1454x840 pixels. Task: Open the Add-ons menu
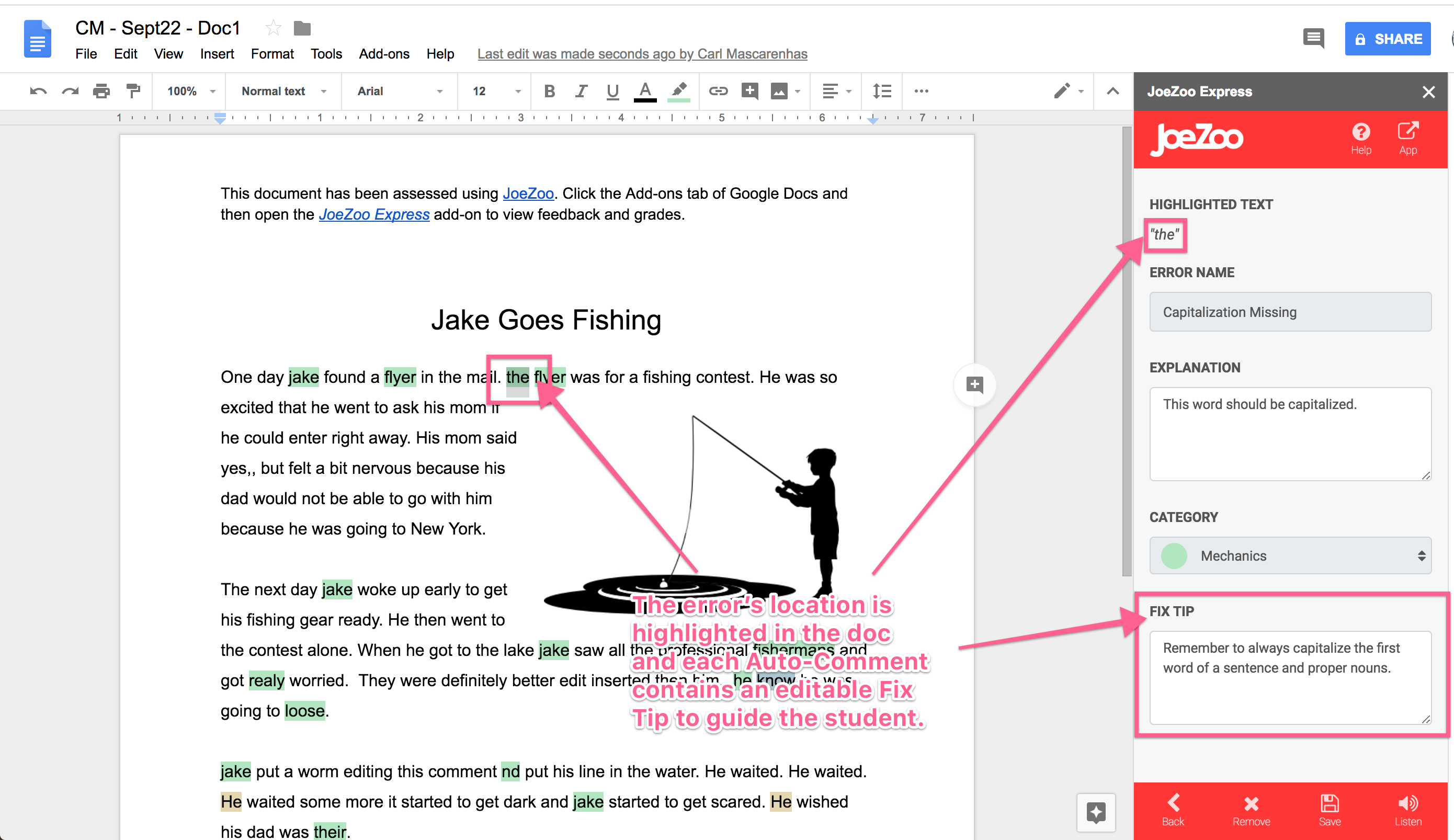(383, 54)
